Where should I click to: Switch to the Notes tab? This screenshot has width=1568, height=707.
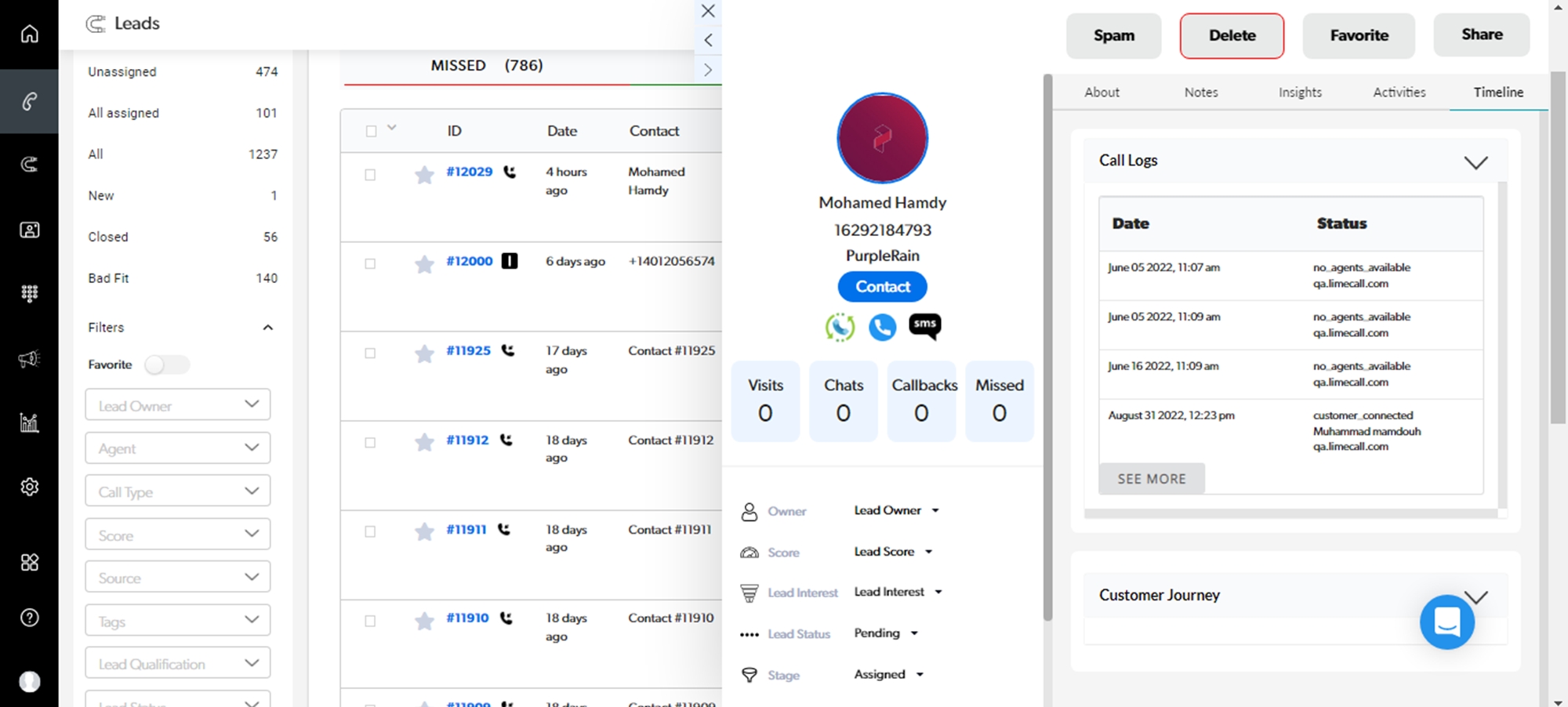1200,92
